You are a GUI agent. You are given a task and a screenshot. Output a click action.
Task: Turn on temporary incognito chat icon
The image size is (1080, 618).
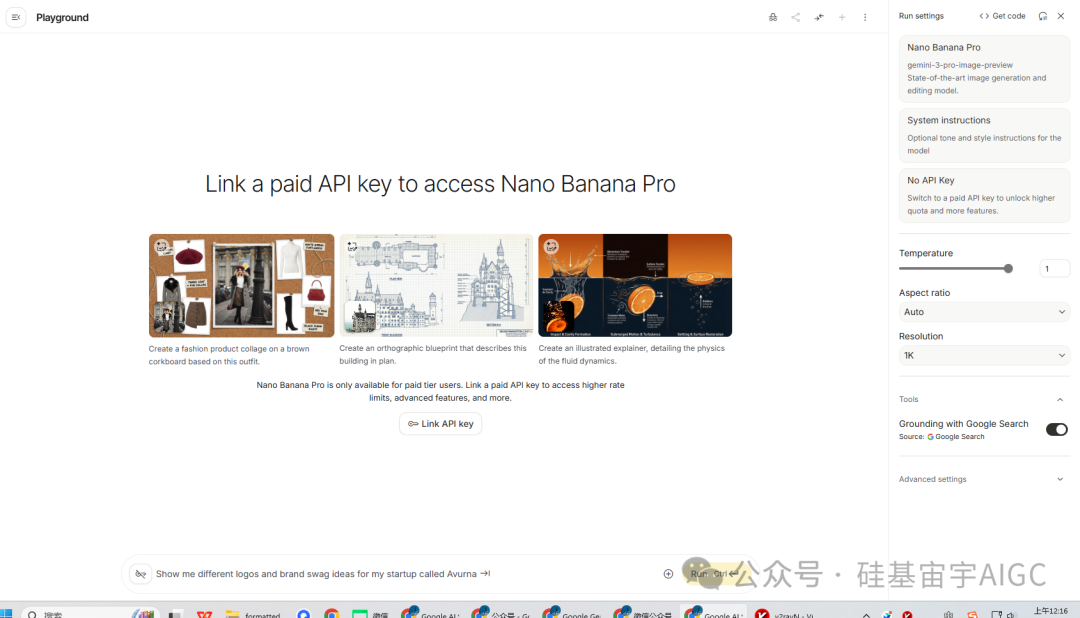click(773, 17)
